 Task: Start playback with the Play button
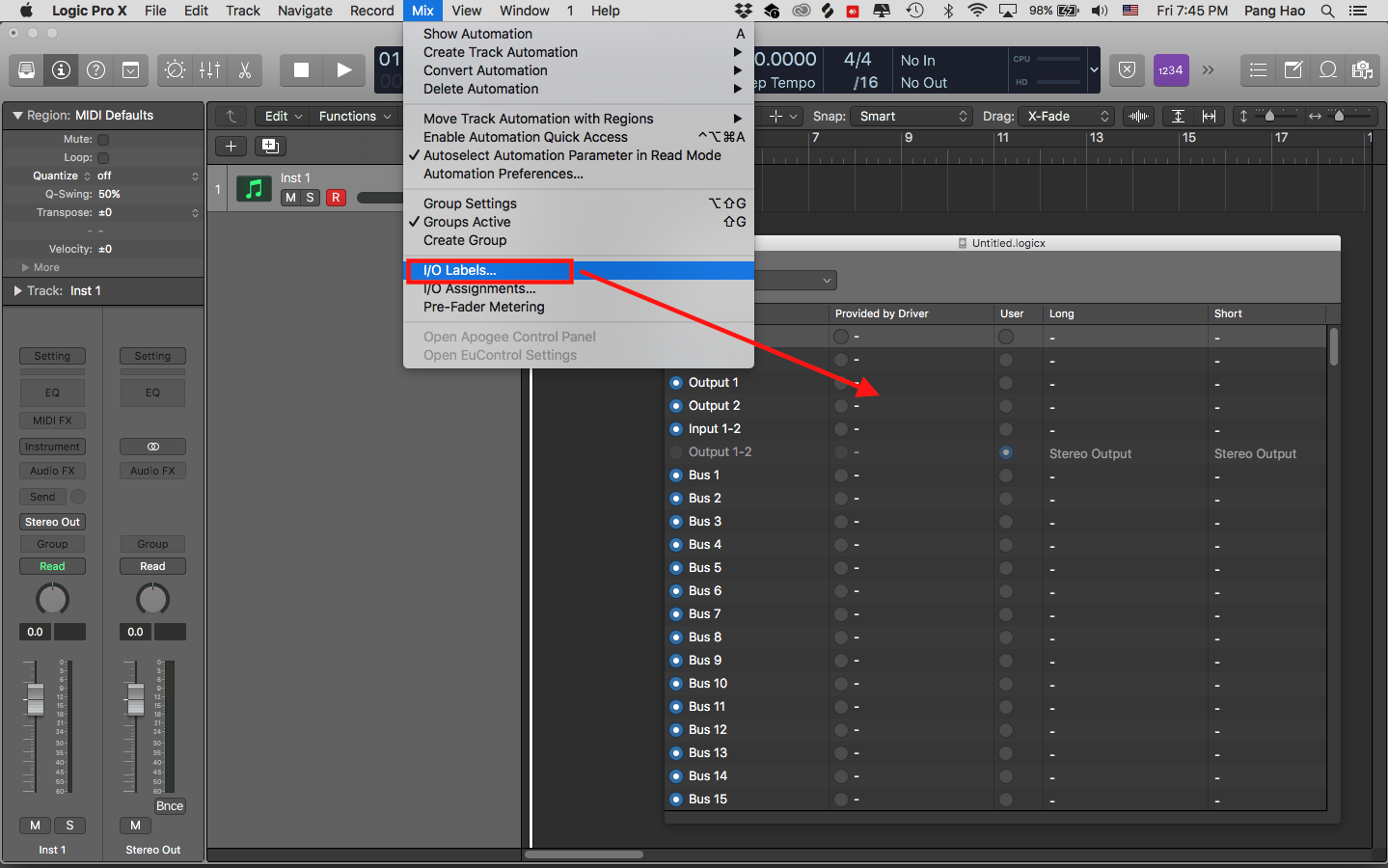tap(343, 69)
